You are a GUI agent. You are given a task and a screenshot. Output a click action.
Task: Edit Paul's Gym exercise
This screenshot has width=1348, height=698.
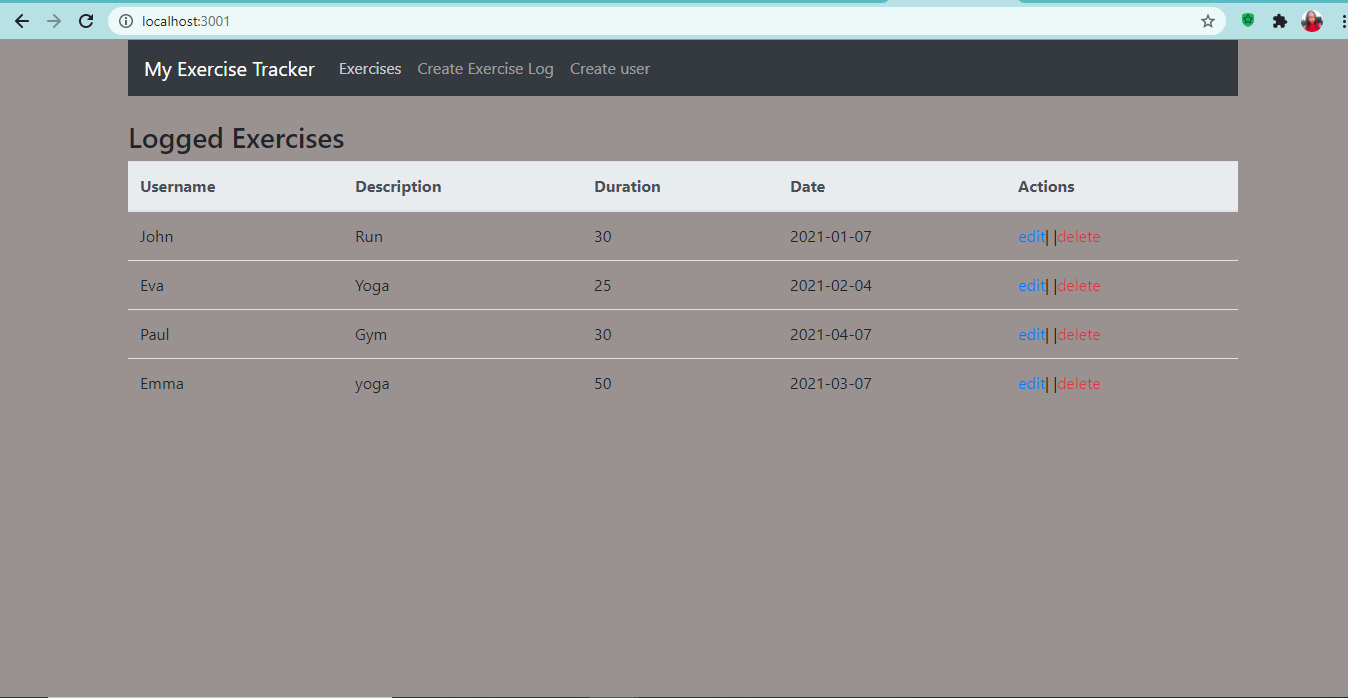click(x=1031, y=335)
